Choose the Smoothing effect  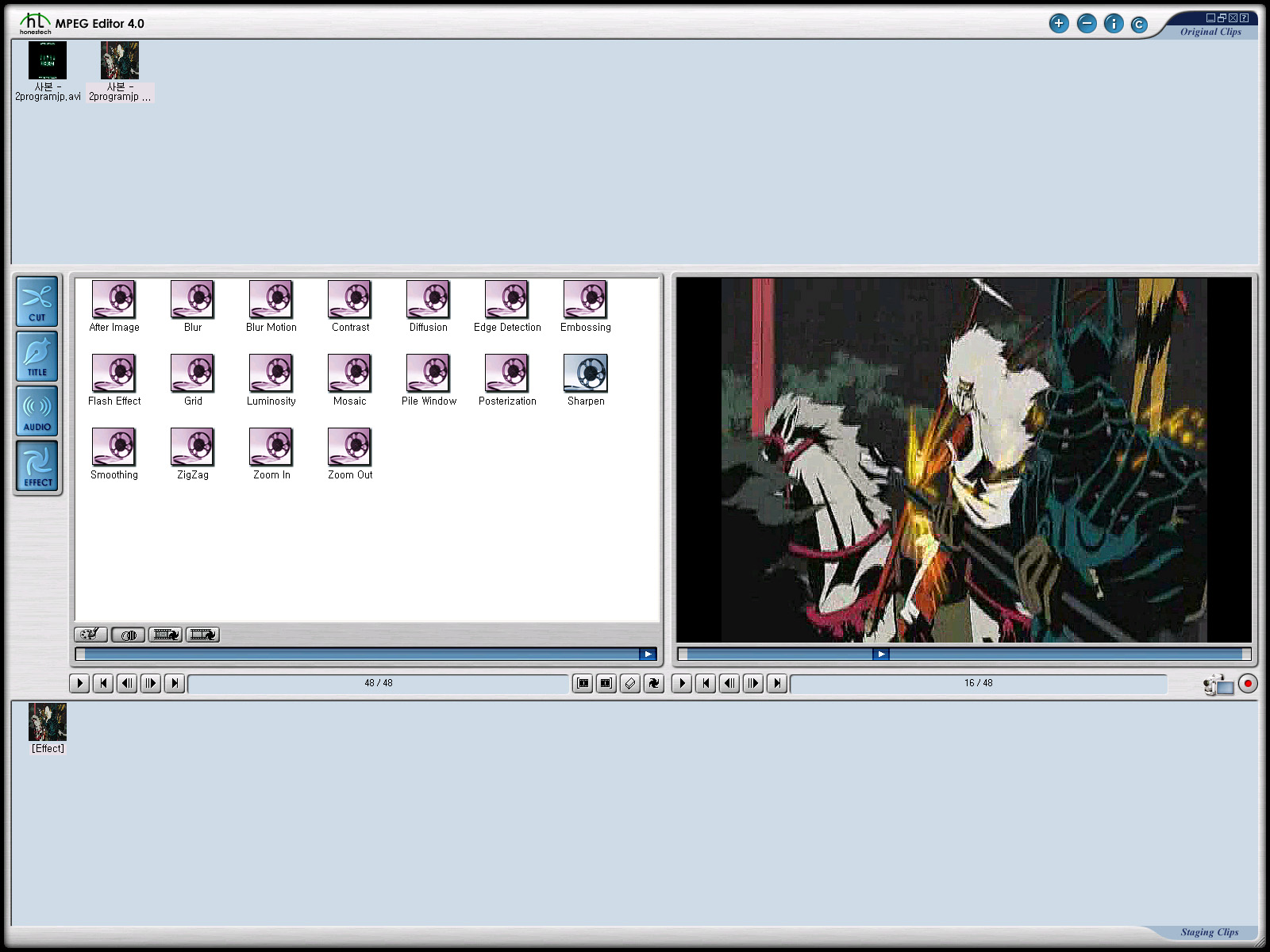coord(114,454)
